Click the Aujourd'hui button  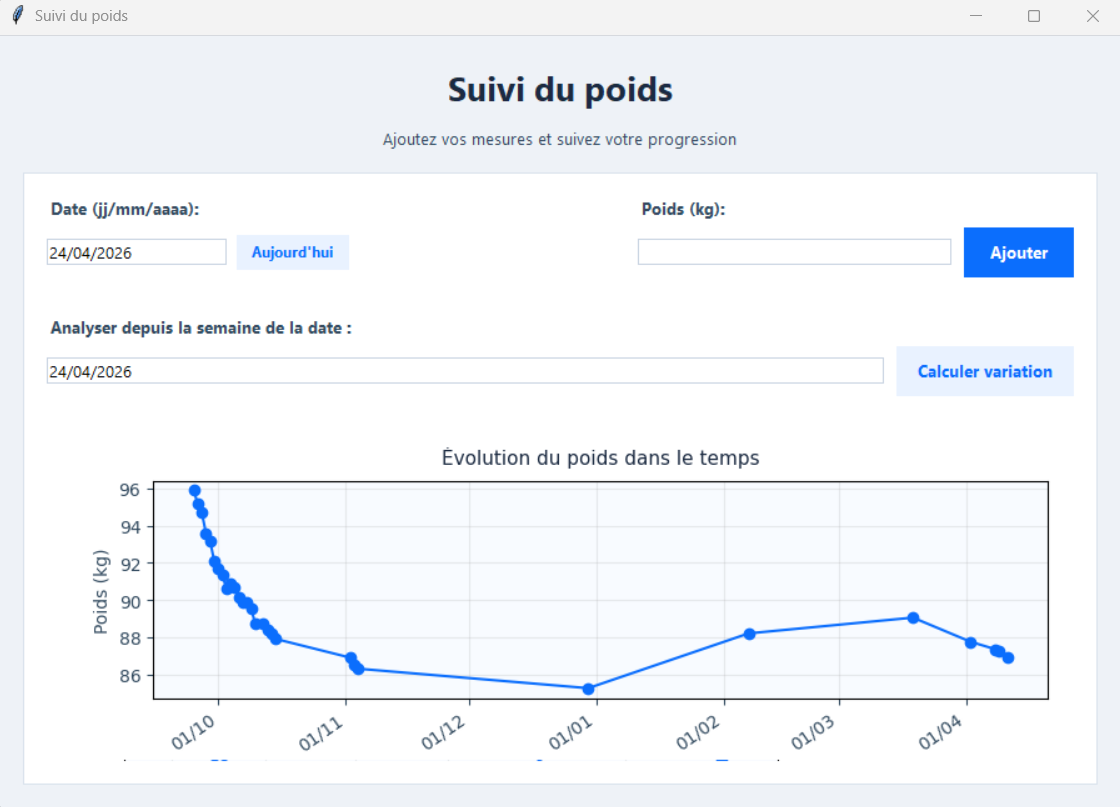[x=292, y=252]
